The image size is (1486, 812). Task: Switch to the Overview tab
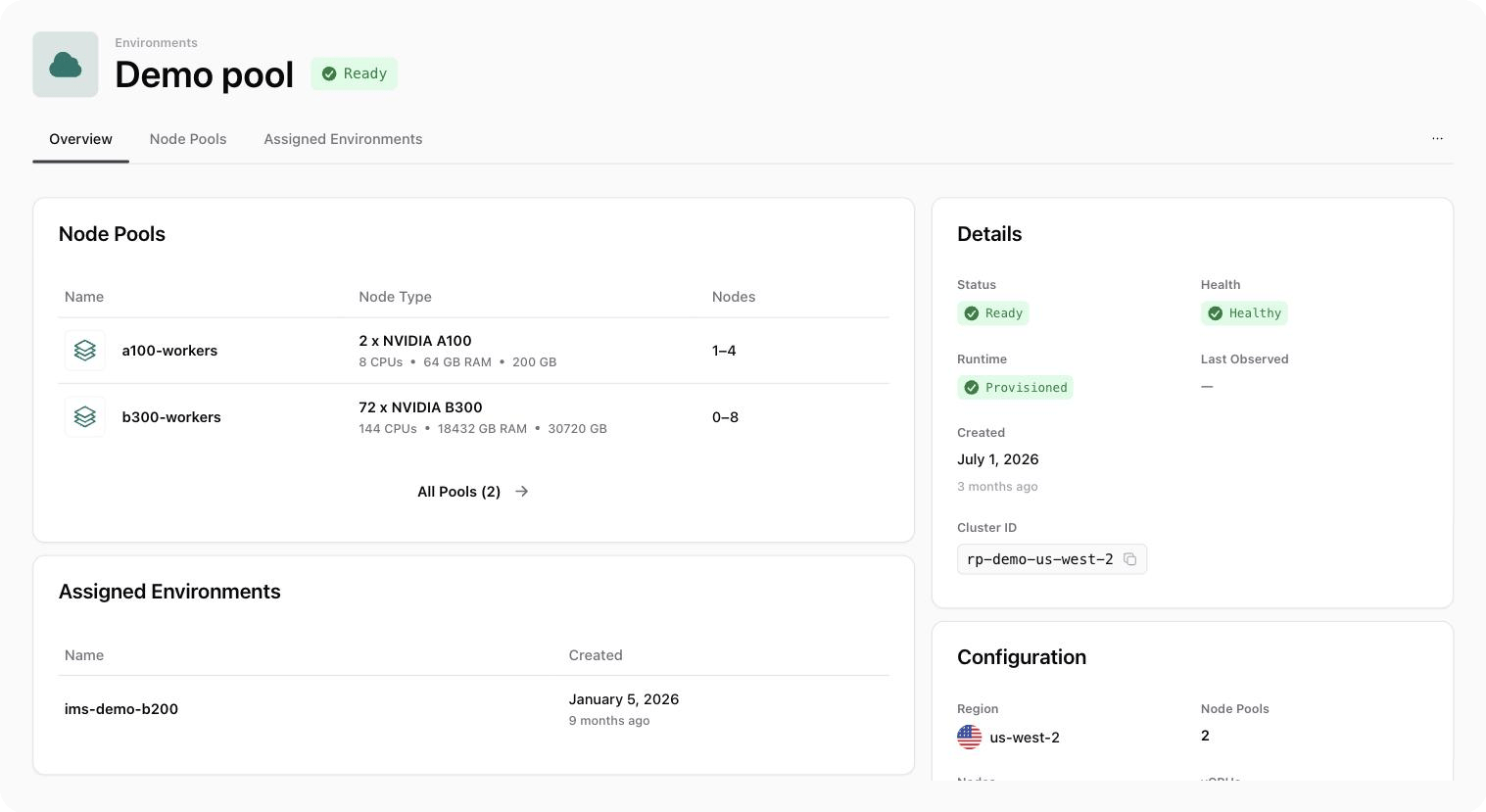(x=80, y=139)
